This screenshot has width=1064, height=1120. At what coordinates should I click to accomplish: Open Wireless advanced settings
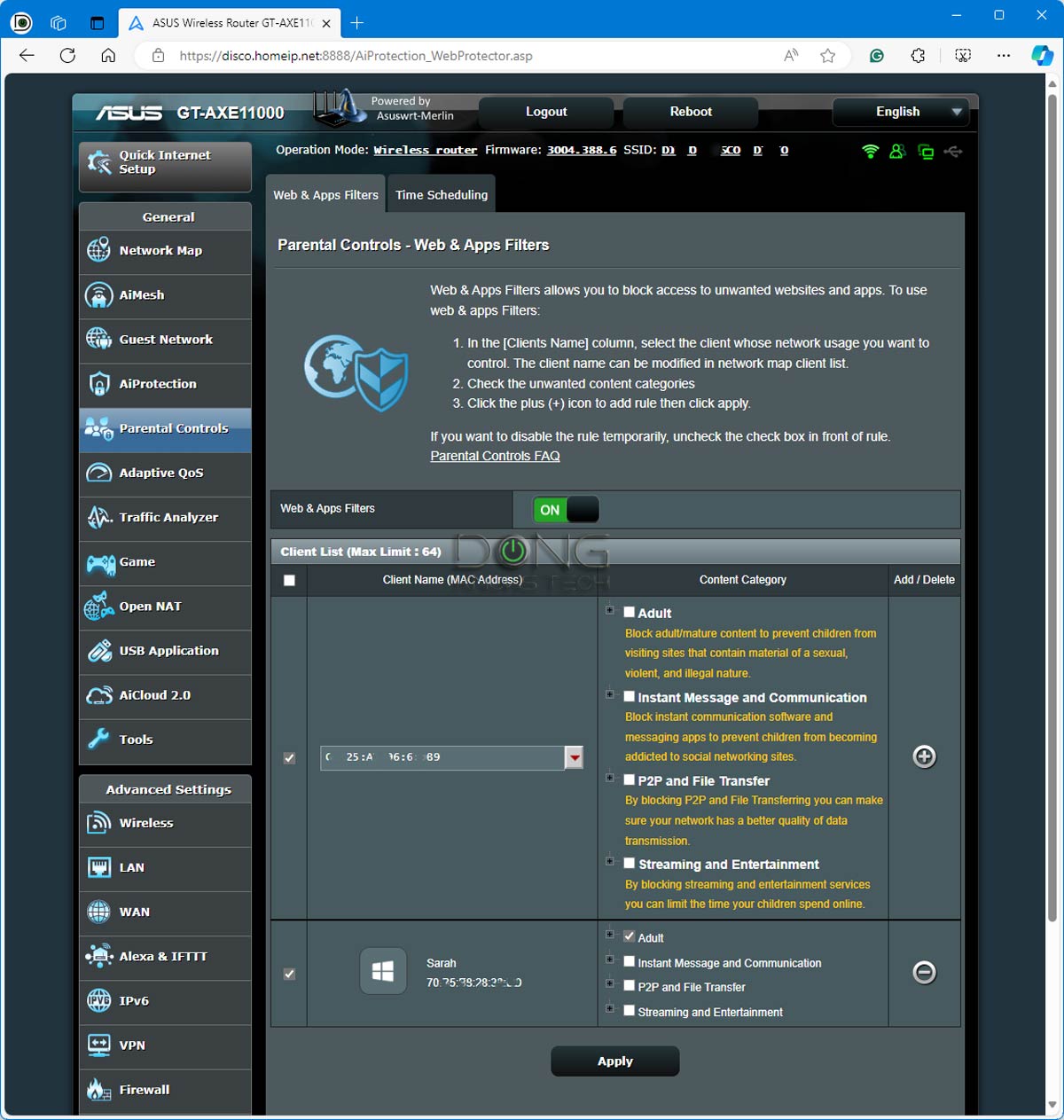tap(165, 824)
